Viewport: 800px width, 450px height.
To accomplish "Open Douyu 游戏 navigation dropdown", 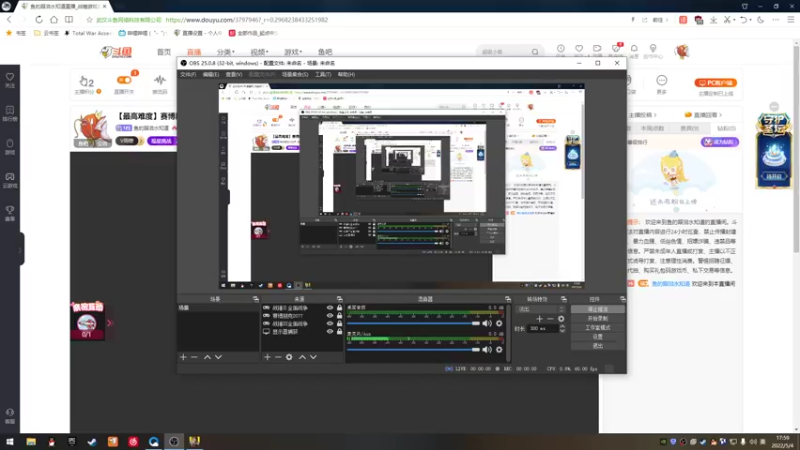I will 293,52.
